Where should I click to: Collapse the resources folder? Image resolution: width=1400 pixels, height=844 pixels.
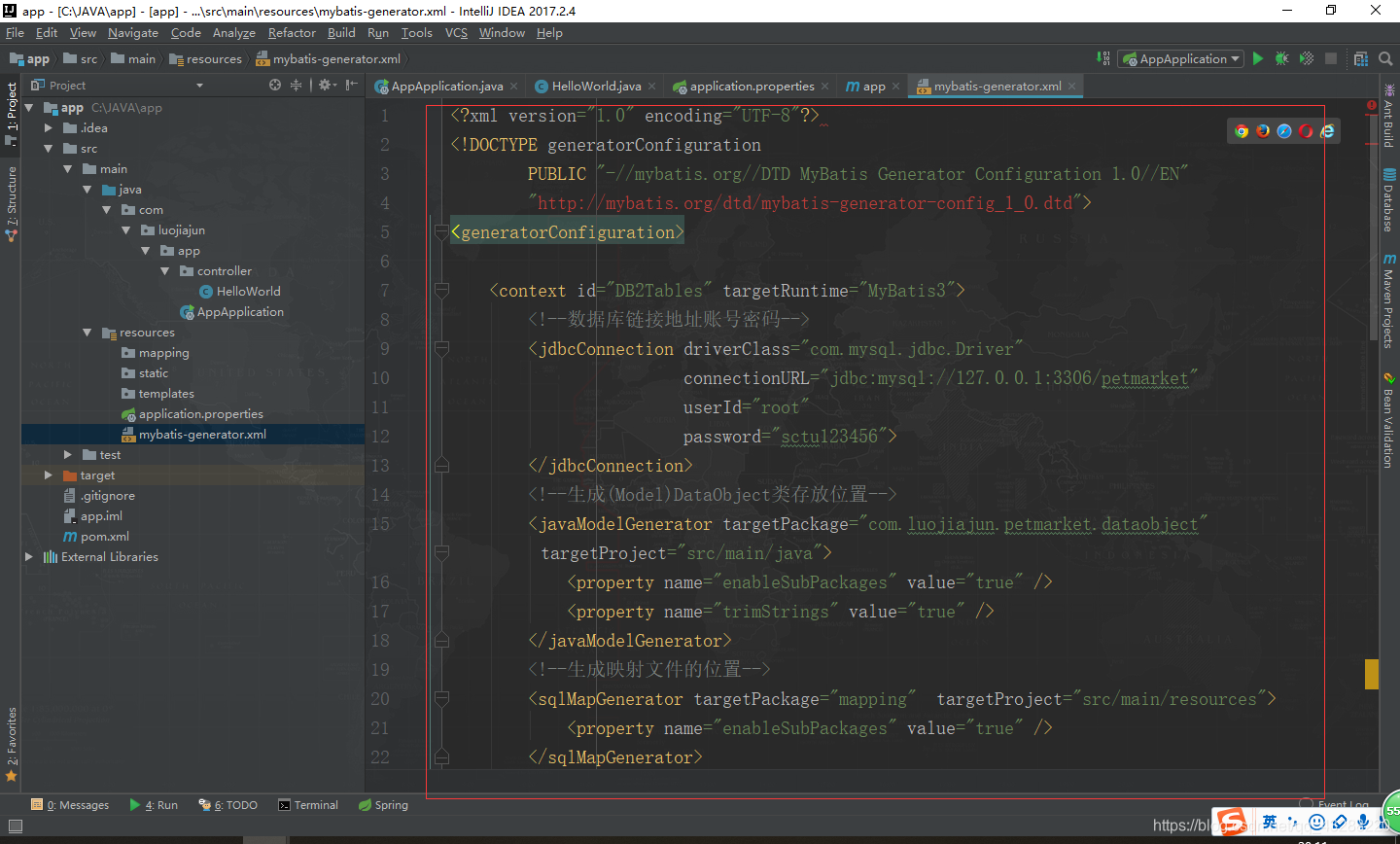click(87, 333)
